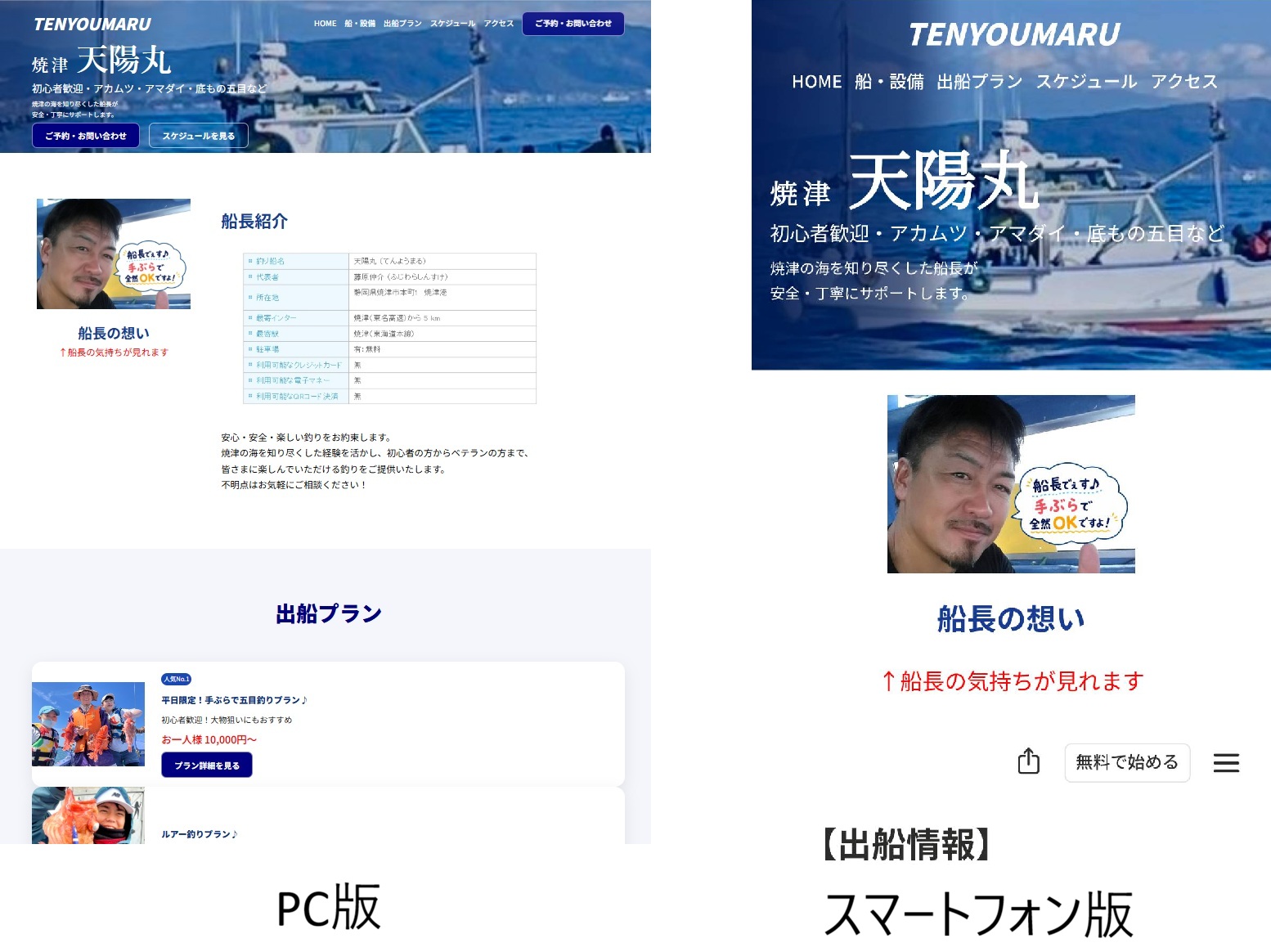The image size is (1271, 952).
Task: Tap the 焼津 天陽丸 title in smartphone hero
Action: pos(905,182)
